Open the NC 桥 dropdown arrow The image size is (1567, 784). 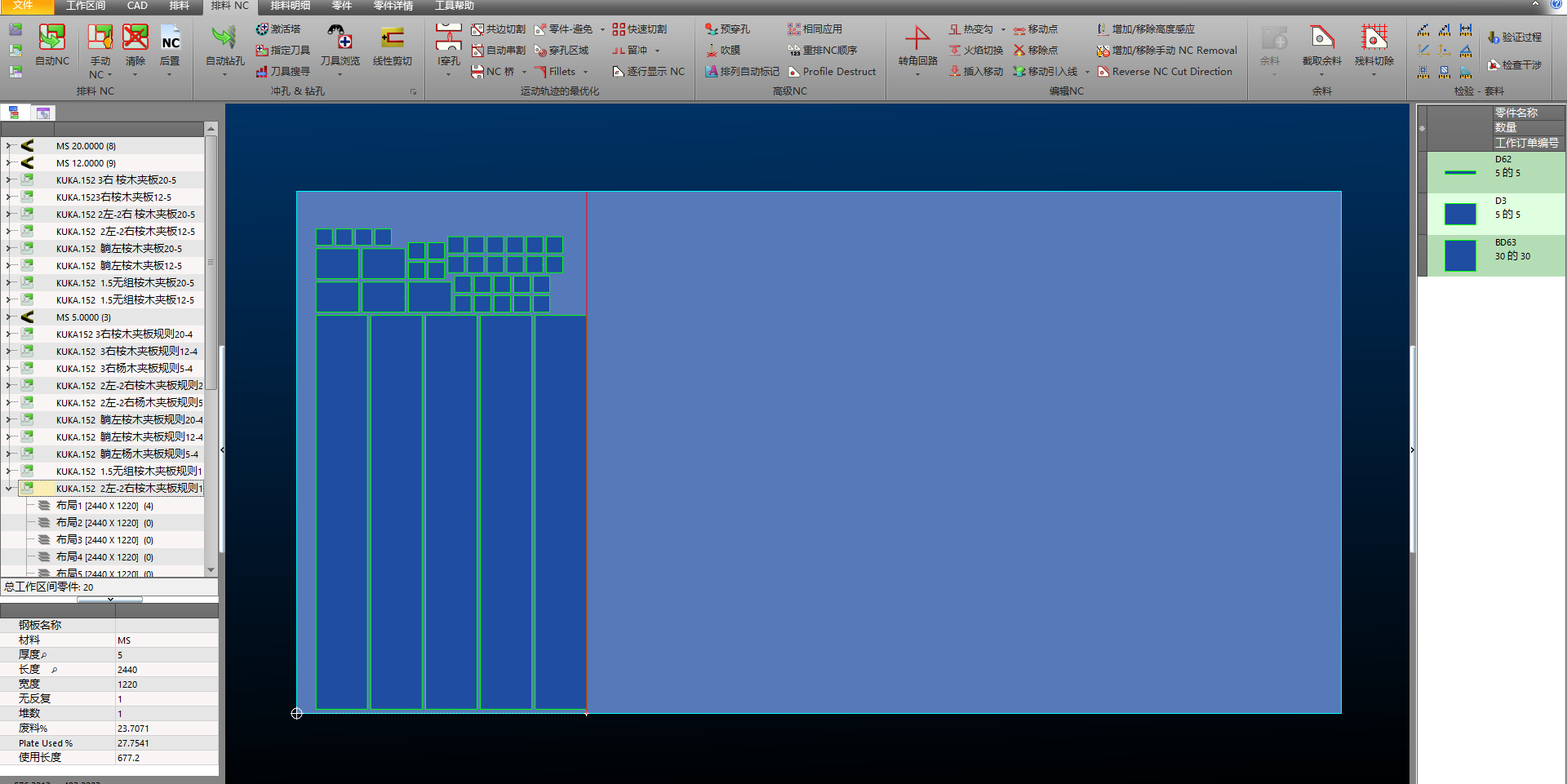[524, 72]
